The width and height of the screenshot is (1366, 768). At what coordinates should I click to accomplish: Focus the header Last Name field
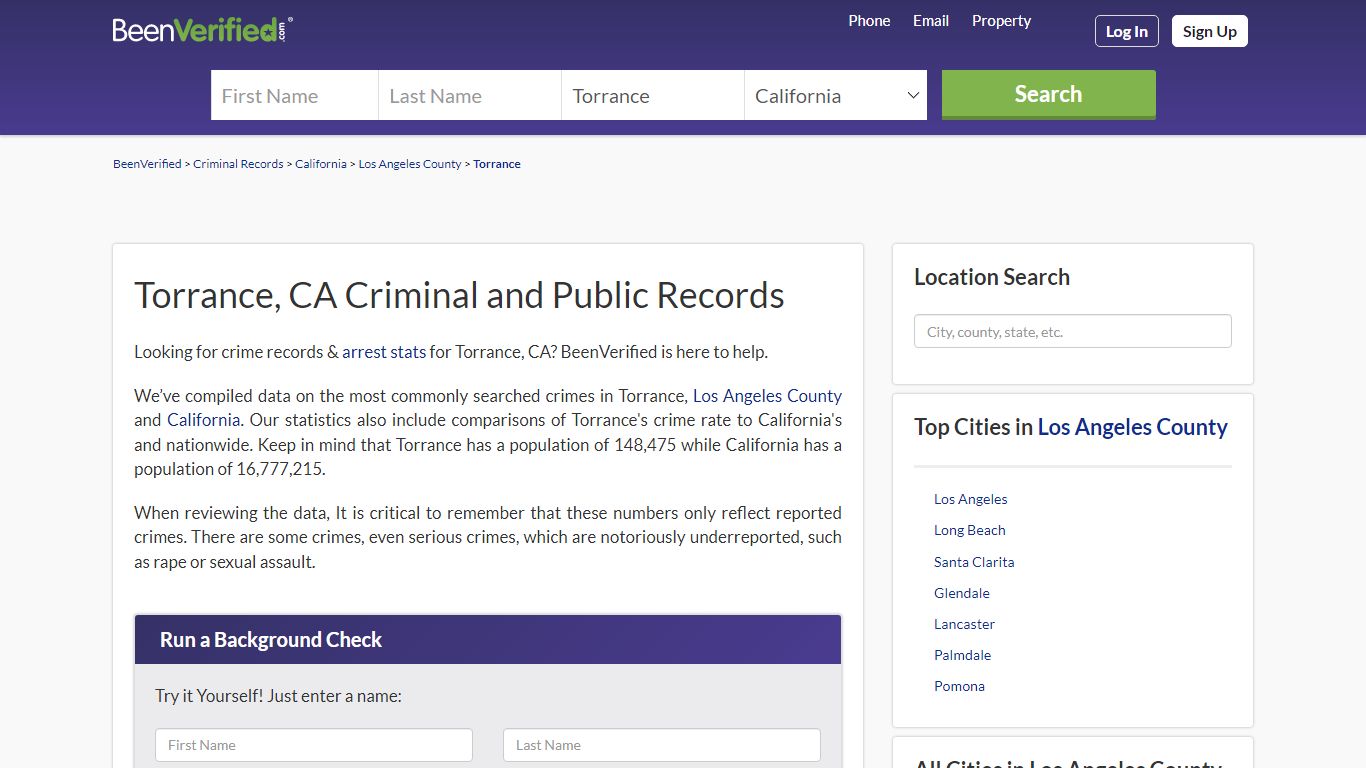point(470,95)
